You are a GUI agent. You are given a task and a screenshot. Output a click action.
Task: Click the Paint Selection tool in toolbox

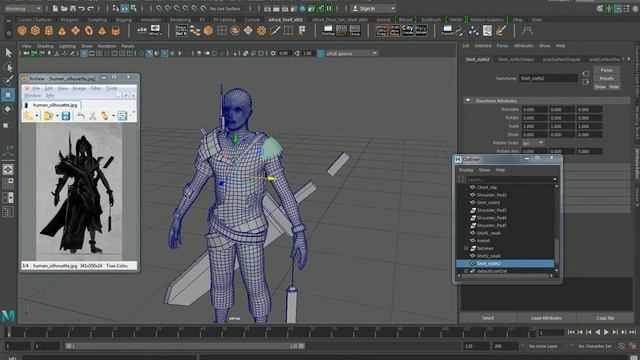(8, 80)
